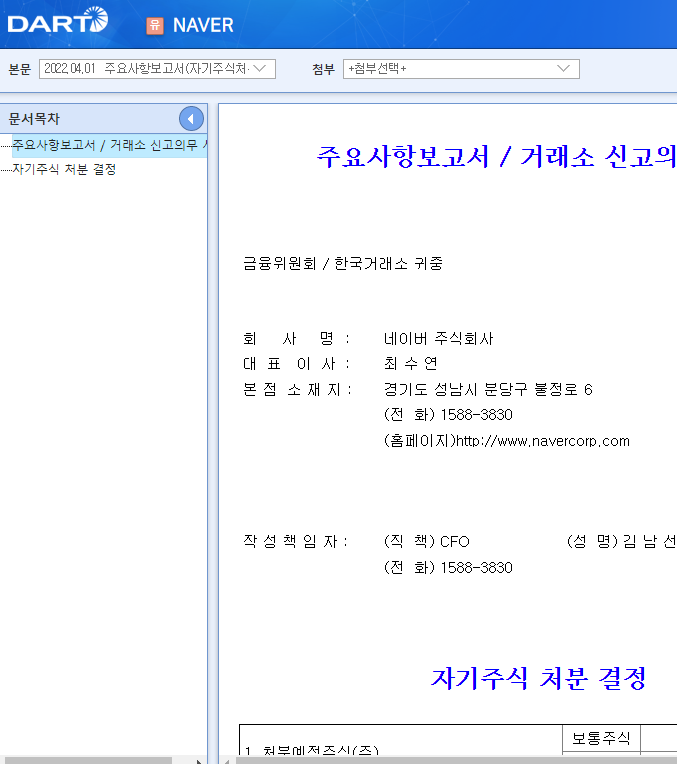Click the phone number under 본점소재지

pos(476,415)
